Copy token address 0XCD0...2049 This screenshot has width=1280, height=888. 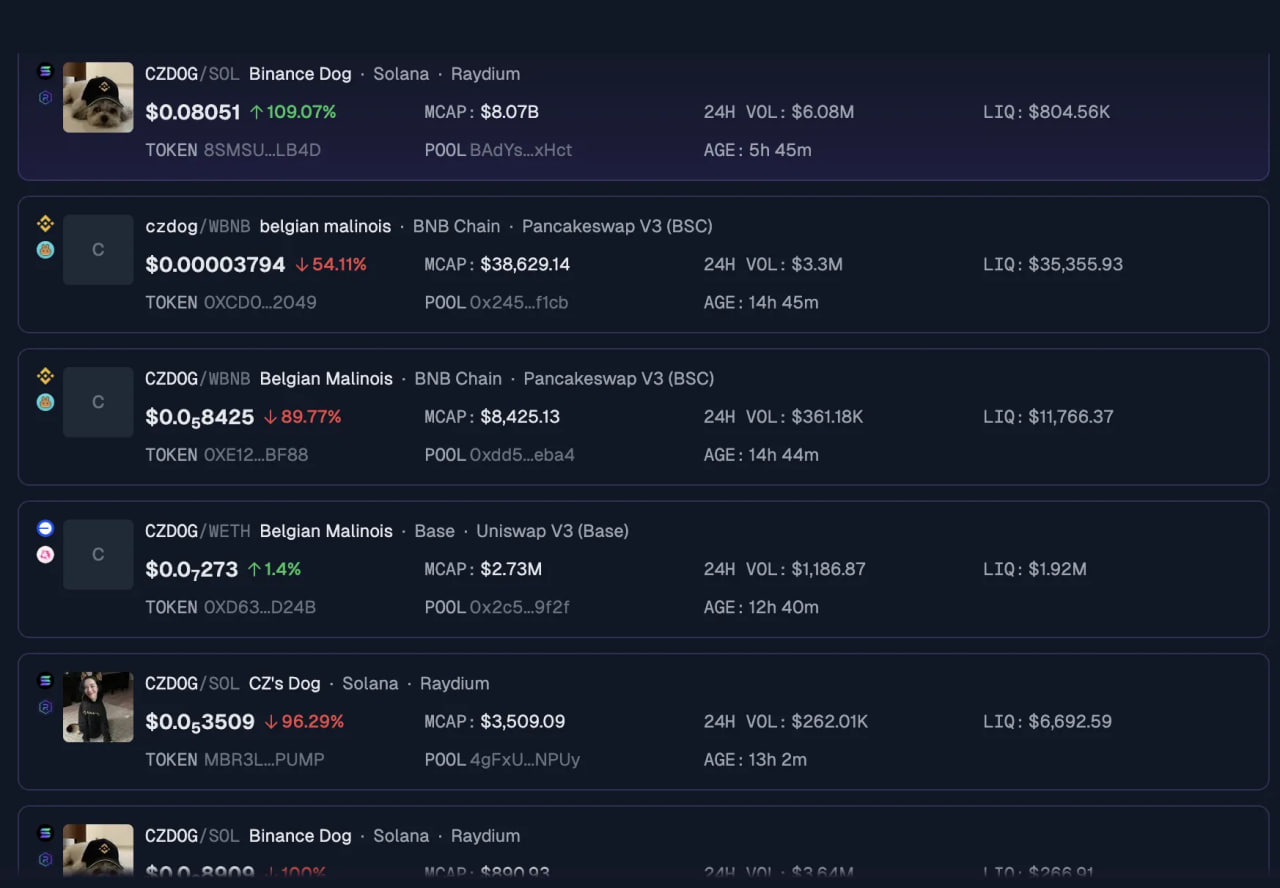tap(260, 303)
